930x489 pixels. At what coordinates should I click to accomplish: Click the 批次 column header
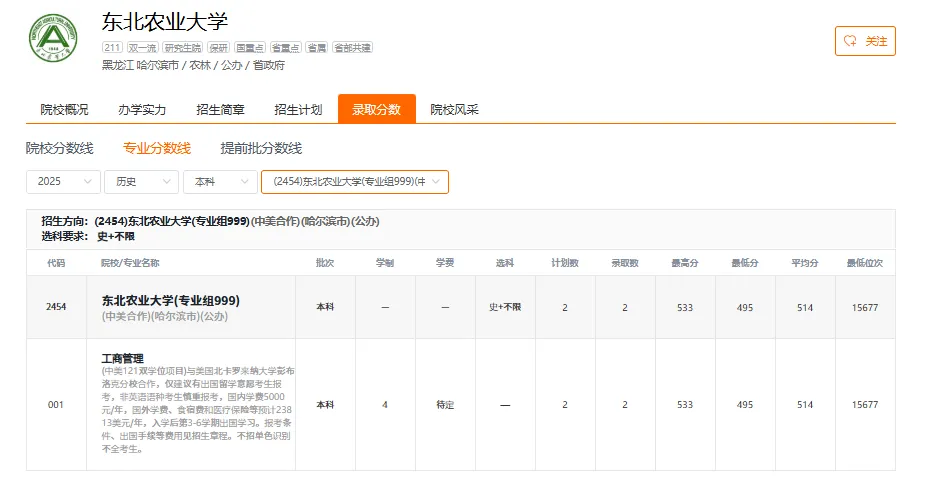click(325, 263)
